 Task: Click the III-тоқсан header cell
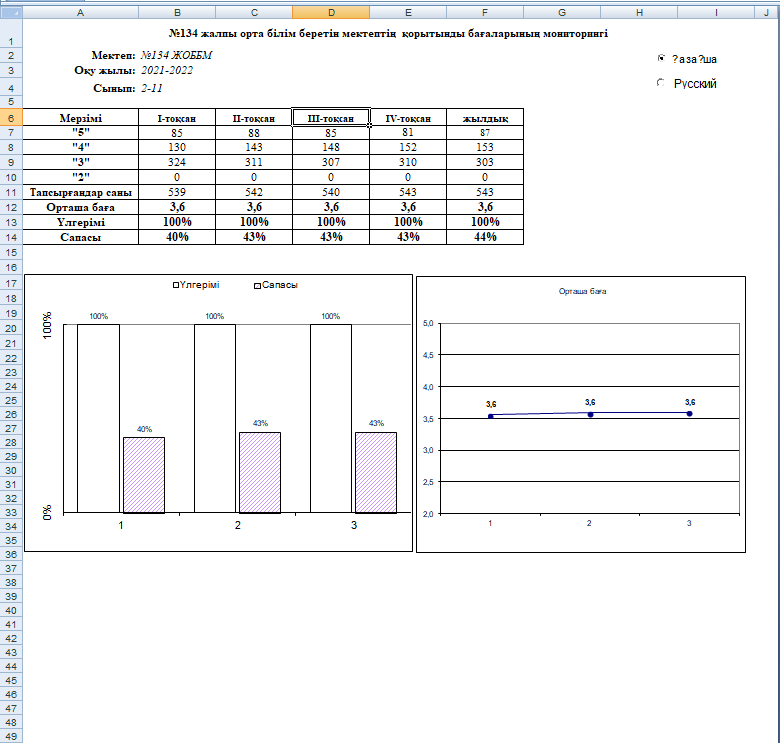coord(331,118)
